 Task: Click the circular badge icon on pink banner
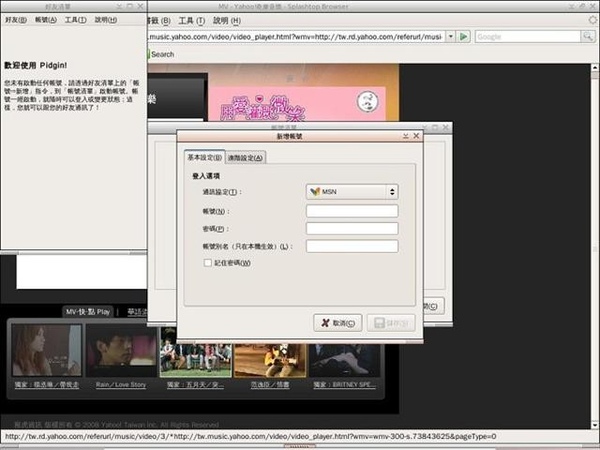pos(368,102)
